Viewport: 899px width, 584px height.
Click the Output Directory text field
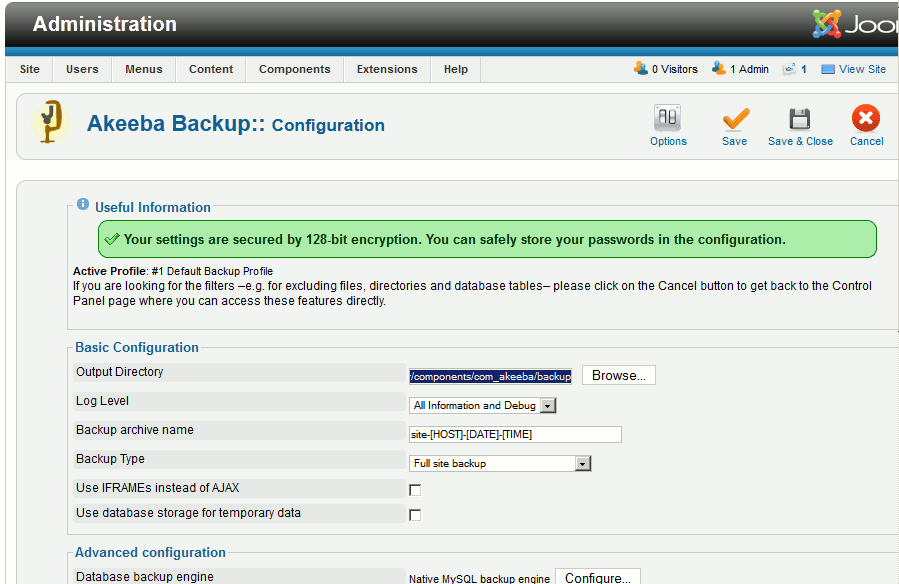tap(490, 376)
